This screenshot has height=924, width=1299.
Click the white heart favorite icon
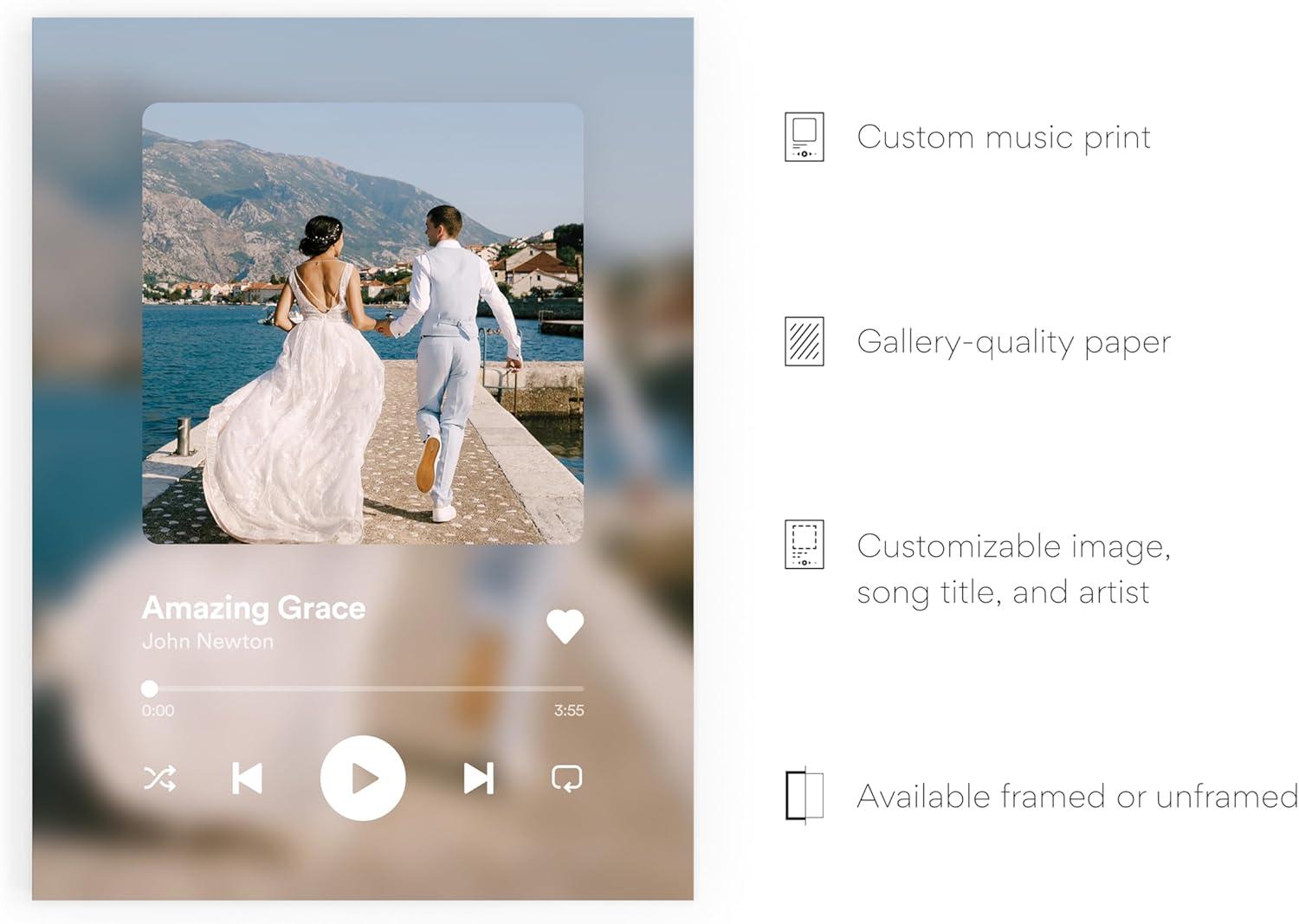pyautogui.click(x=565, y=626)
